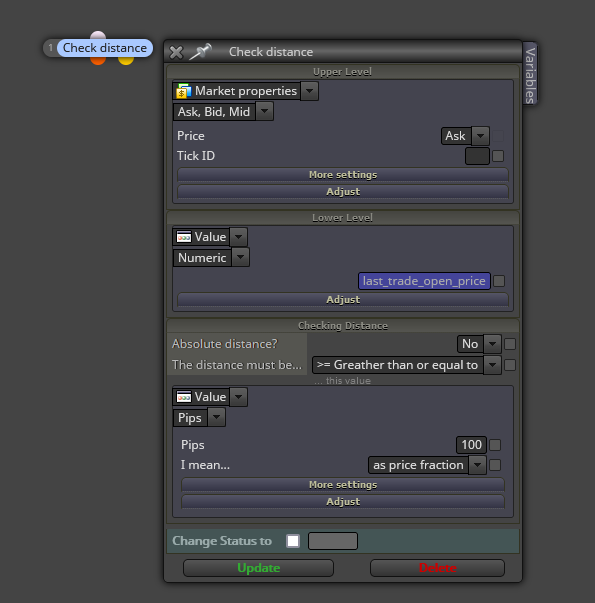Click the Tick ID input field

477,156
